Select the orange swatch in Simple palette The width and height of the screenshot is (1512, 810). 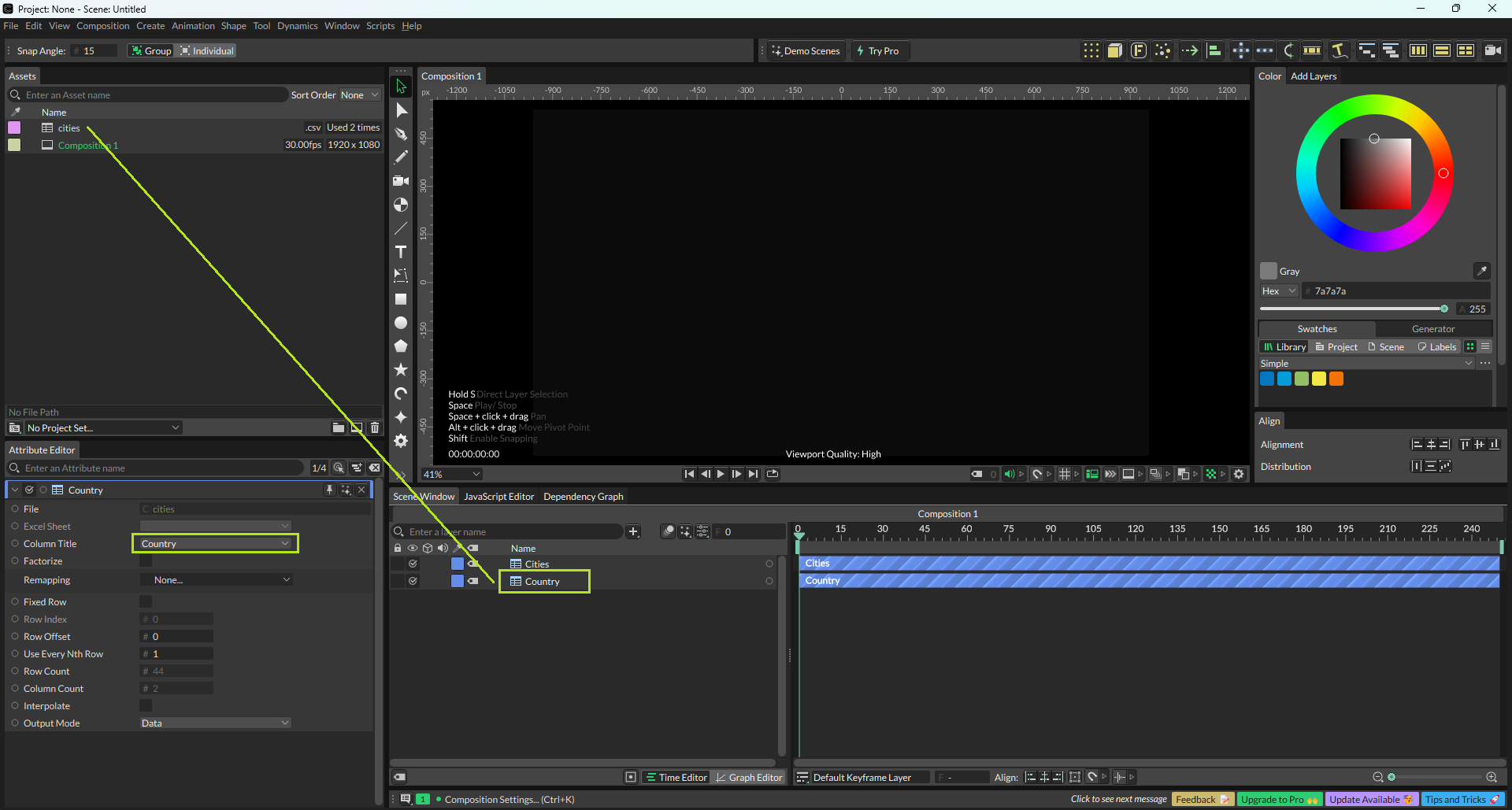[x=1336, y=379]
